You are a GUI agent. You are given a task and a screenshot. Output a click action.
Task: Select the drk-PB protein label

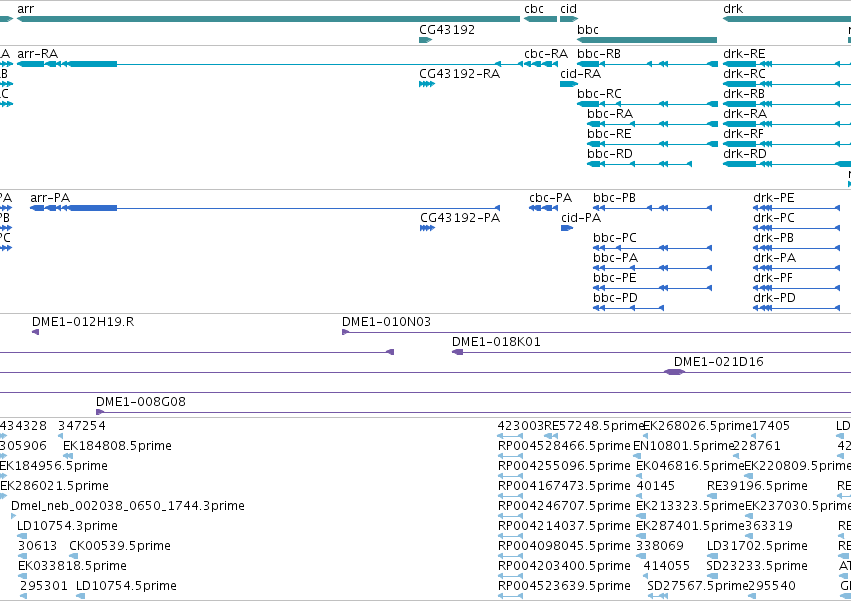(774, 238)
